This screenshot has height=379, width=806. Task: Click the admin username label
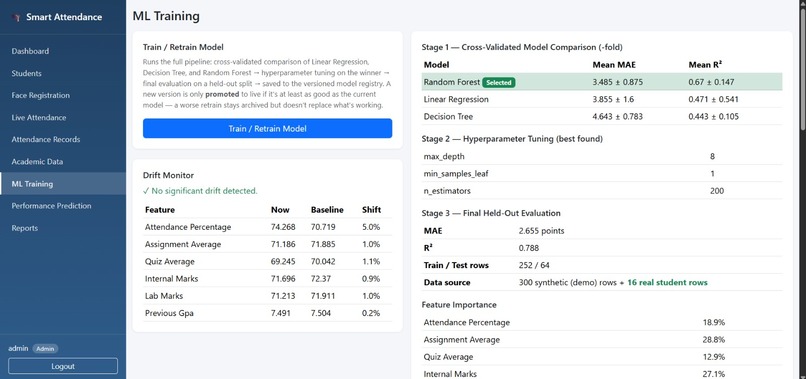(19, 349)
